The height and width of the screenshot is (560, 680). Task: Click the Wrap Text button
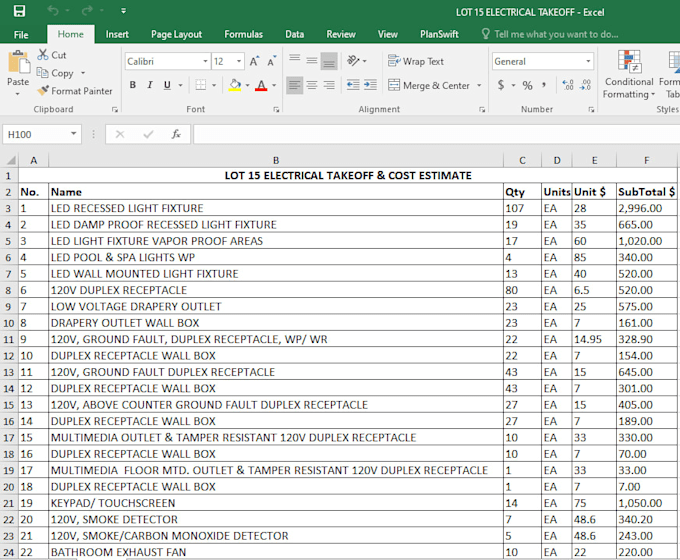[416, 61]
